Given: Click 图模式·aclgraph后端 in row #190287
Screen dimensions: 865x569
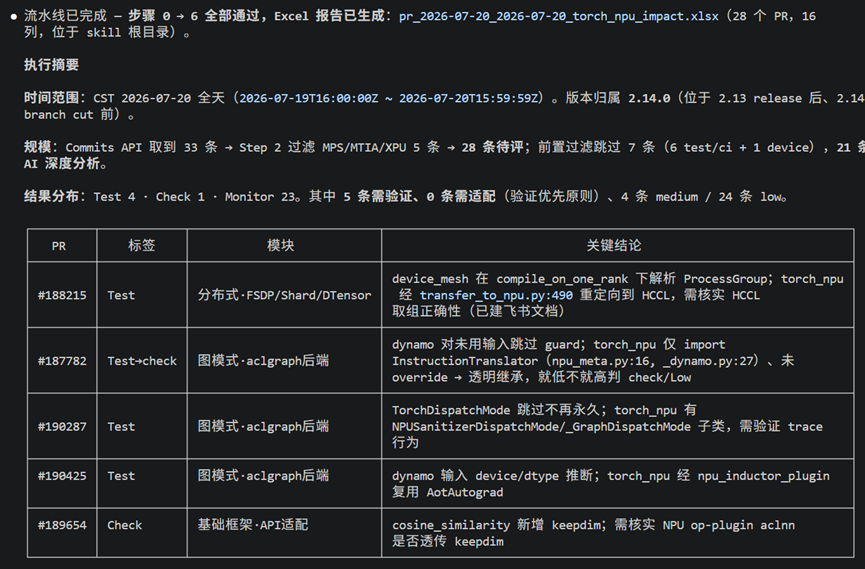Looking at the screenshot, I should pyautogui.click(x=263, y=426).
